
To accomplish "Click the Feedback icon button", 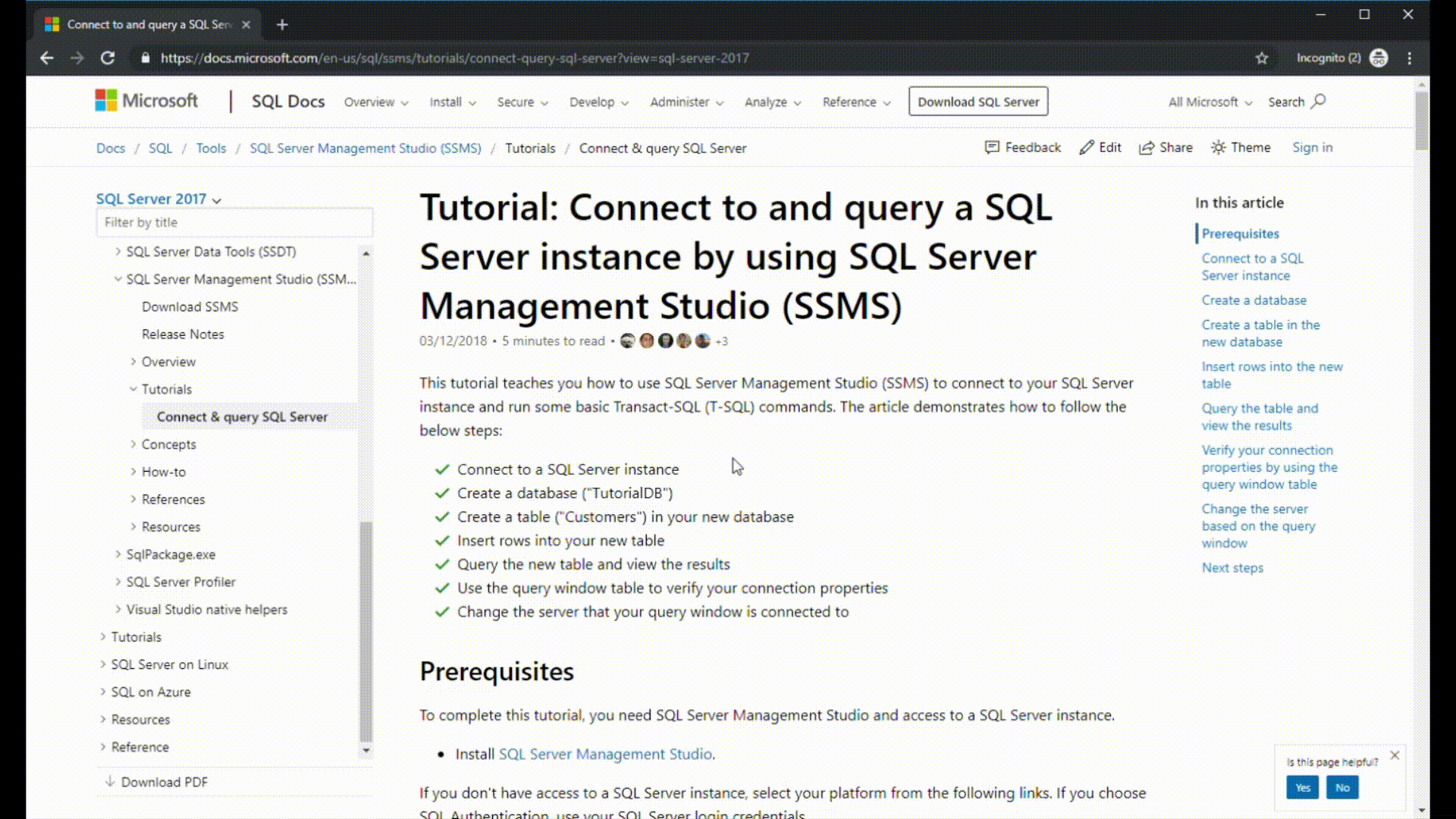I will pos(992,147).
